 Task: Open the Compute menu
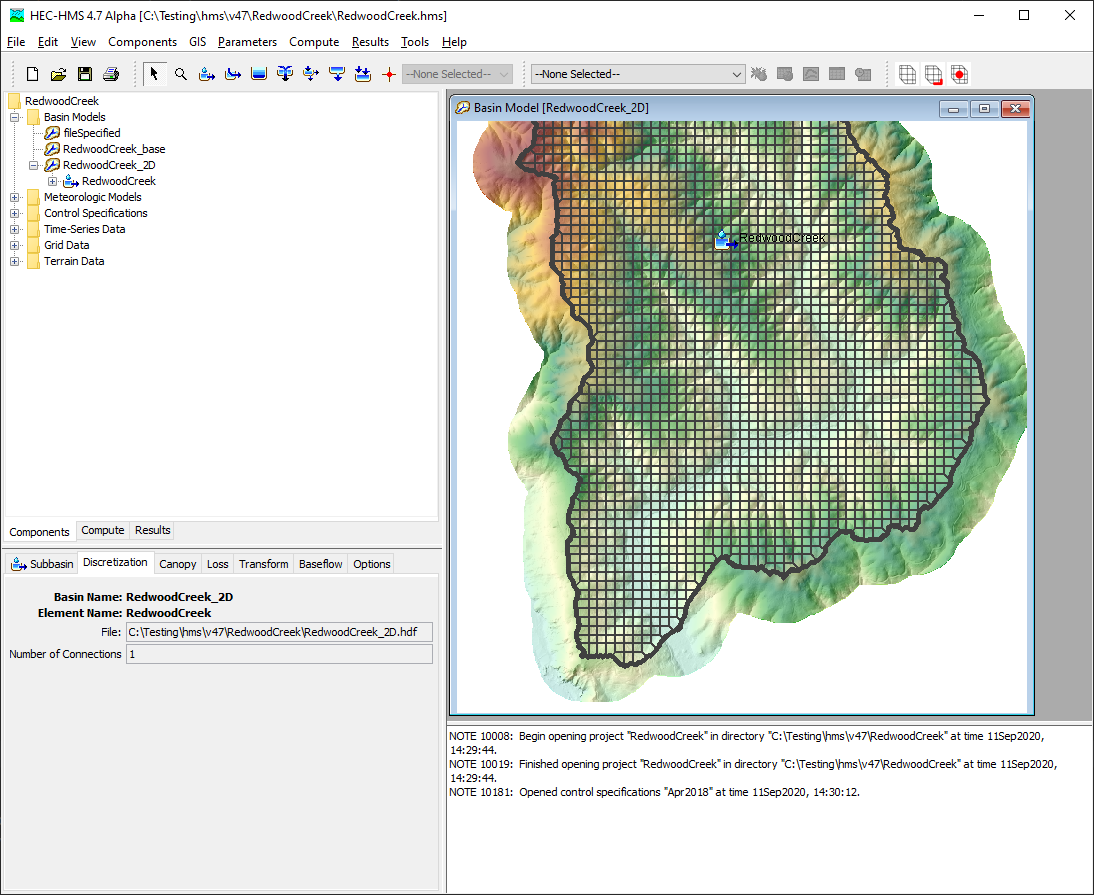(x=314, y=42)
